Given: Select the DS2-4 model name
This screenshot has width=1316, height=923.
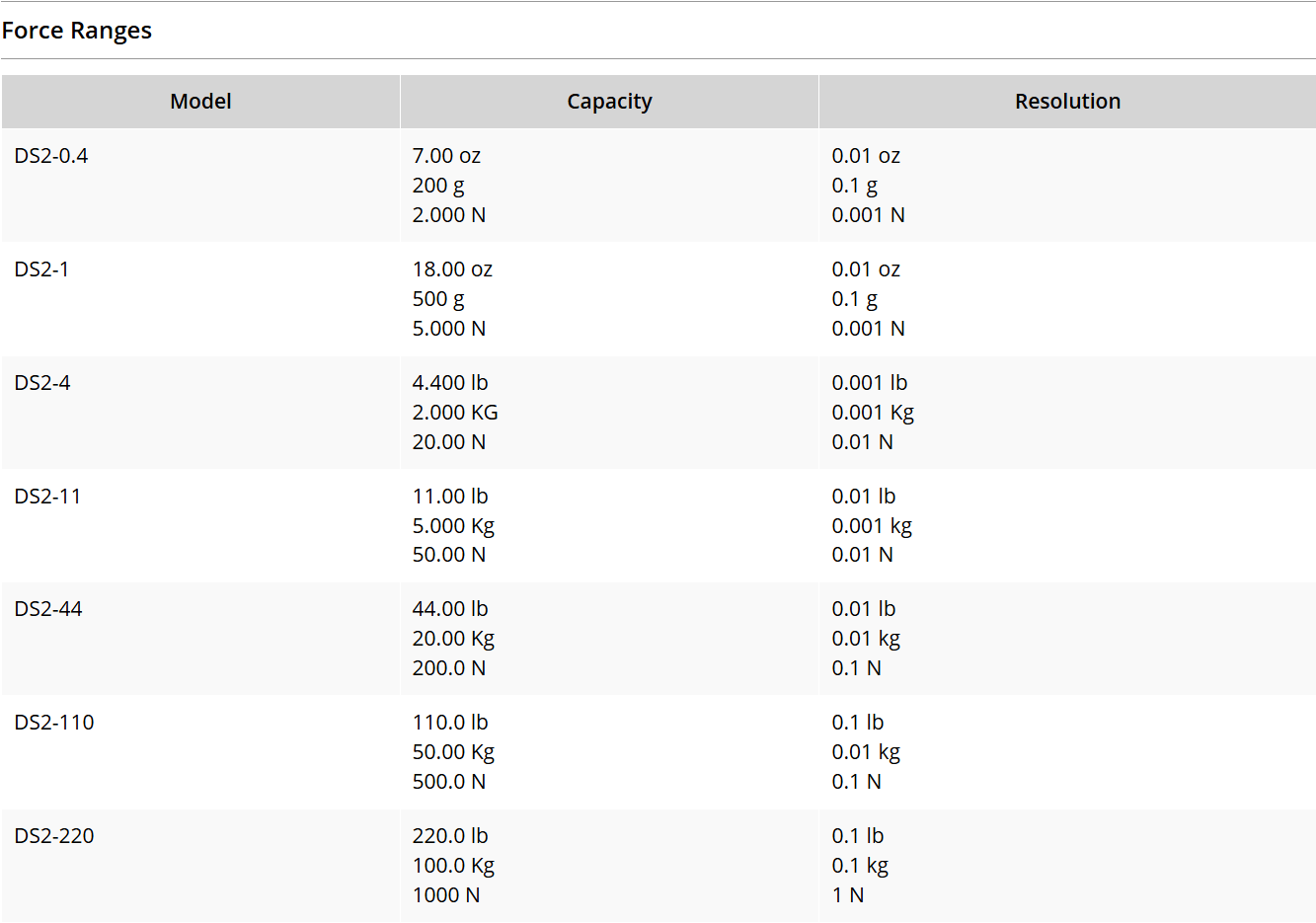Looking at the screenshot, I should (42, 383).
